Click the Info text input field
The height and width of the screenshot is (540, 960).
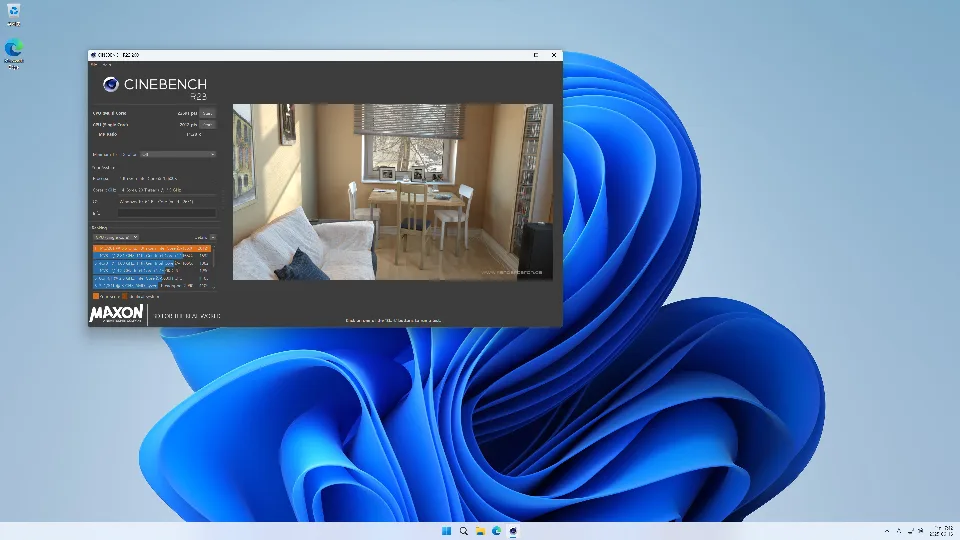click(166, 212)
